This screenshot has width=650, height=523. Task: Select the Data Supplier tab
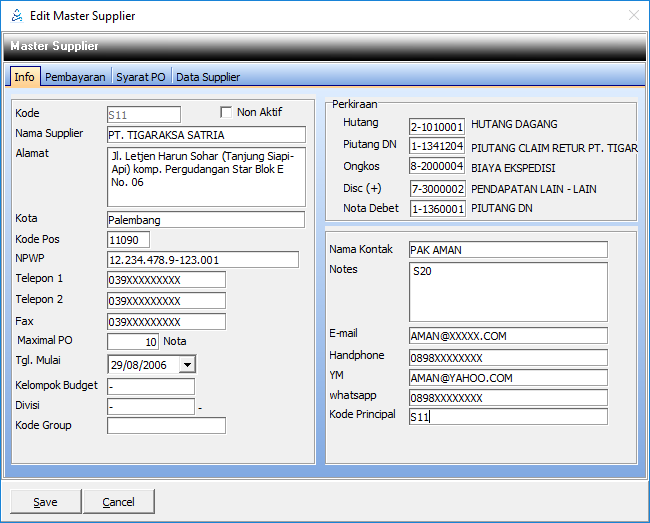(208, 77)
